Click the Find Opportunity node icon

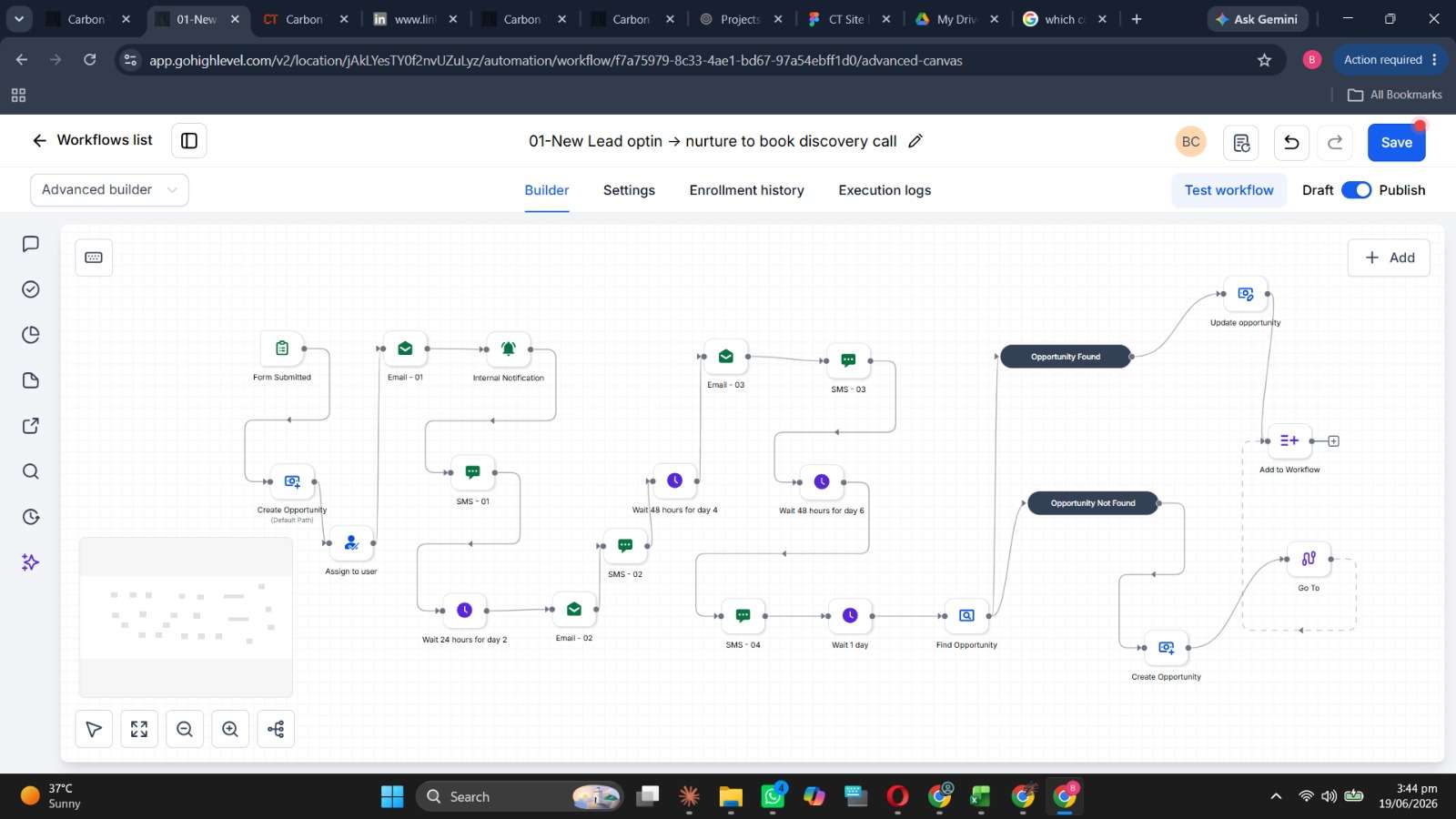967,615
